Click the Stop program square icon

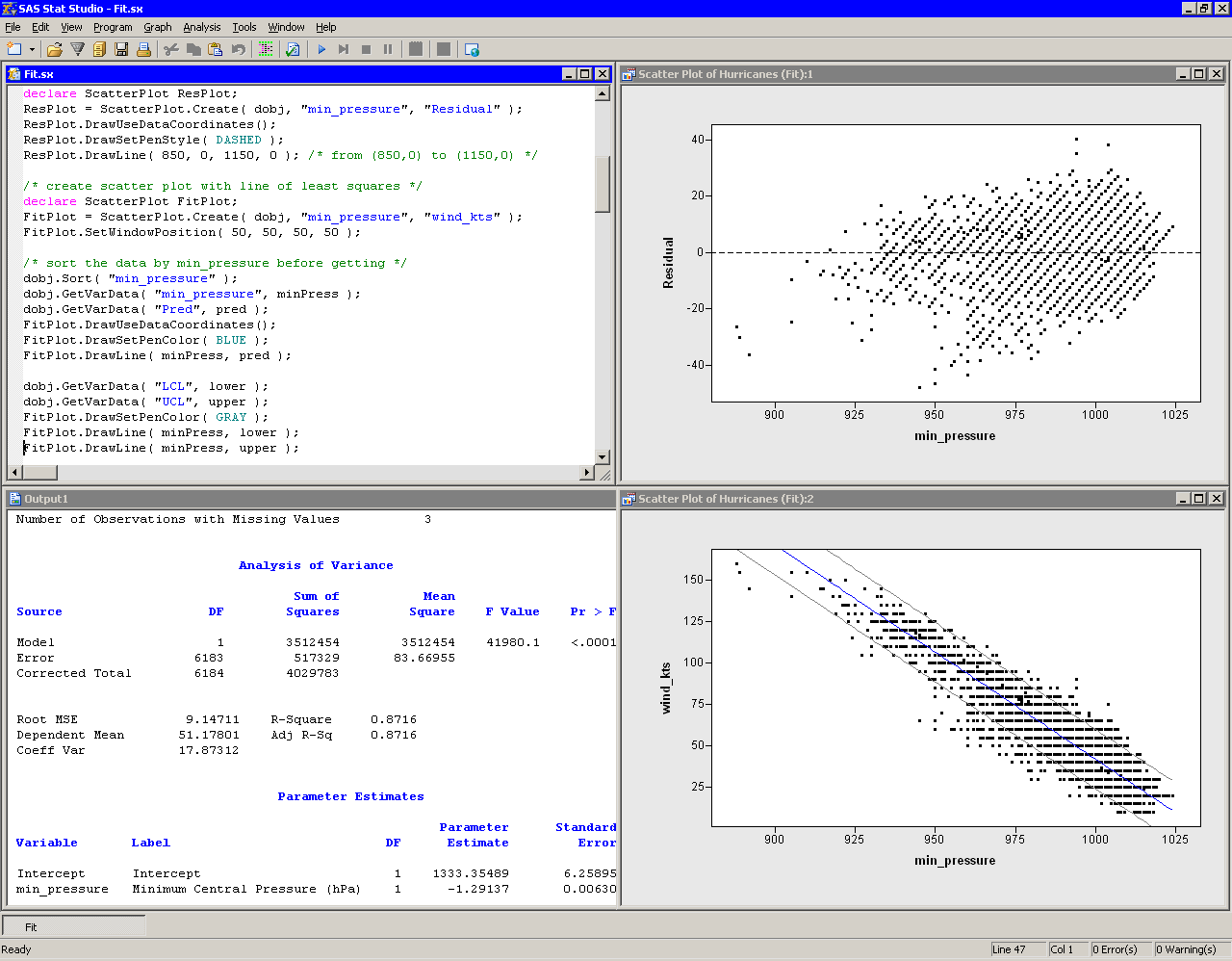point(366,49)
